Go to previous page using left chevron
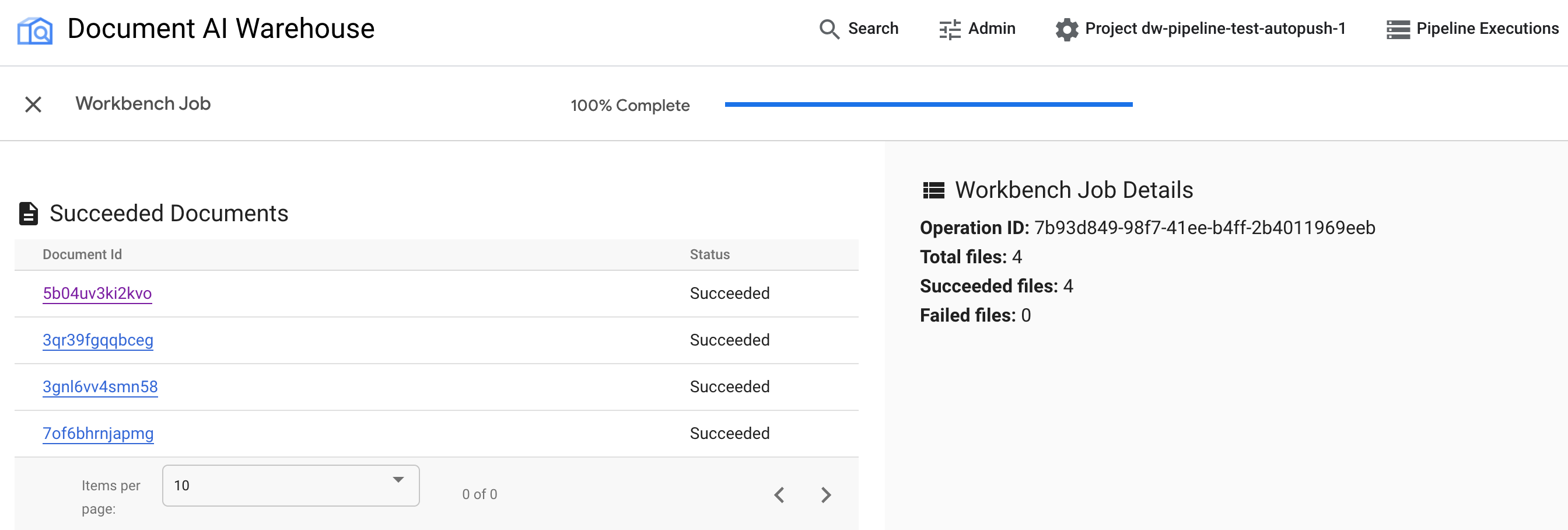The image size is (1568, 530). 779,494
